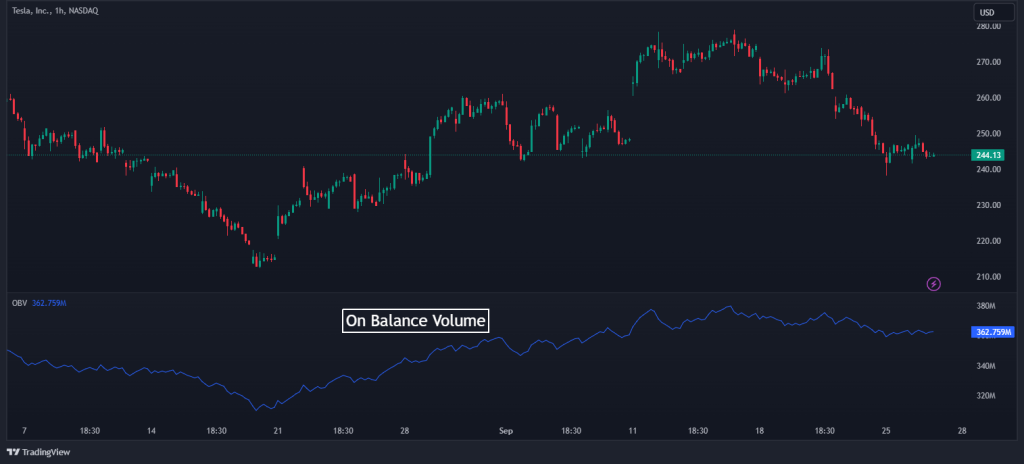The image size is (1024, 464).
Task: Select the OBV indicator legend label
Action: pos(19,302)
